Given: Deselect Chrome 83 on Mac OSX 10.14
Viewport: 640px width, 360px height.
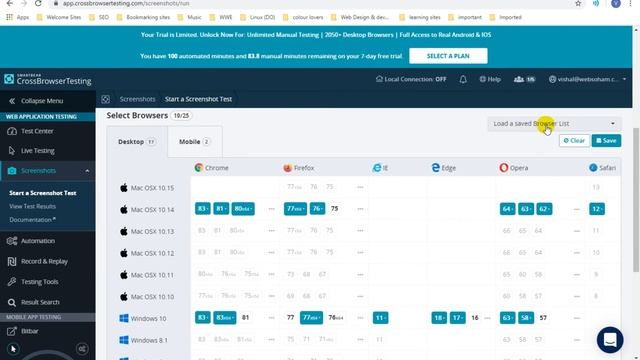Looking at the screenshot, I should [x=202, y=209].
